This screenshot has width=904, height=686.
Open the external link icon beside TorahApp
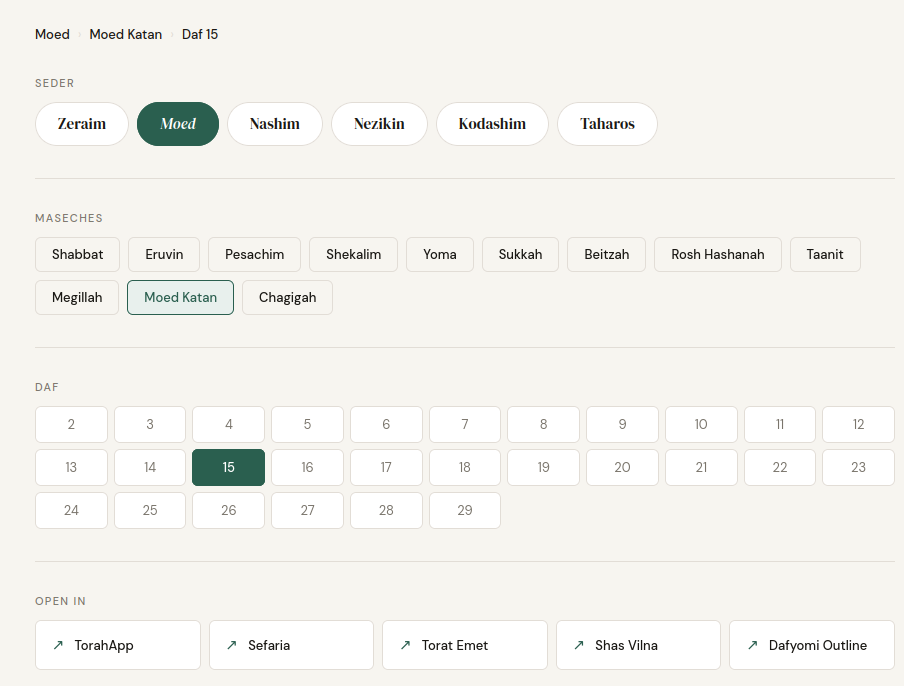coord(57,645)
